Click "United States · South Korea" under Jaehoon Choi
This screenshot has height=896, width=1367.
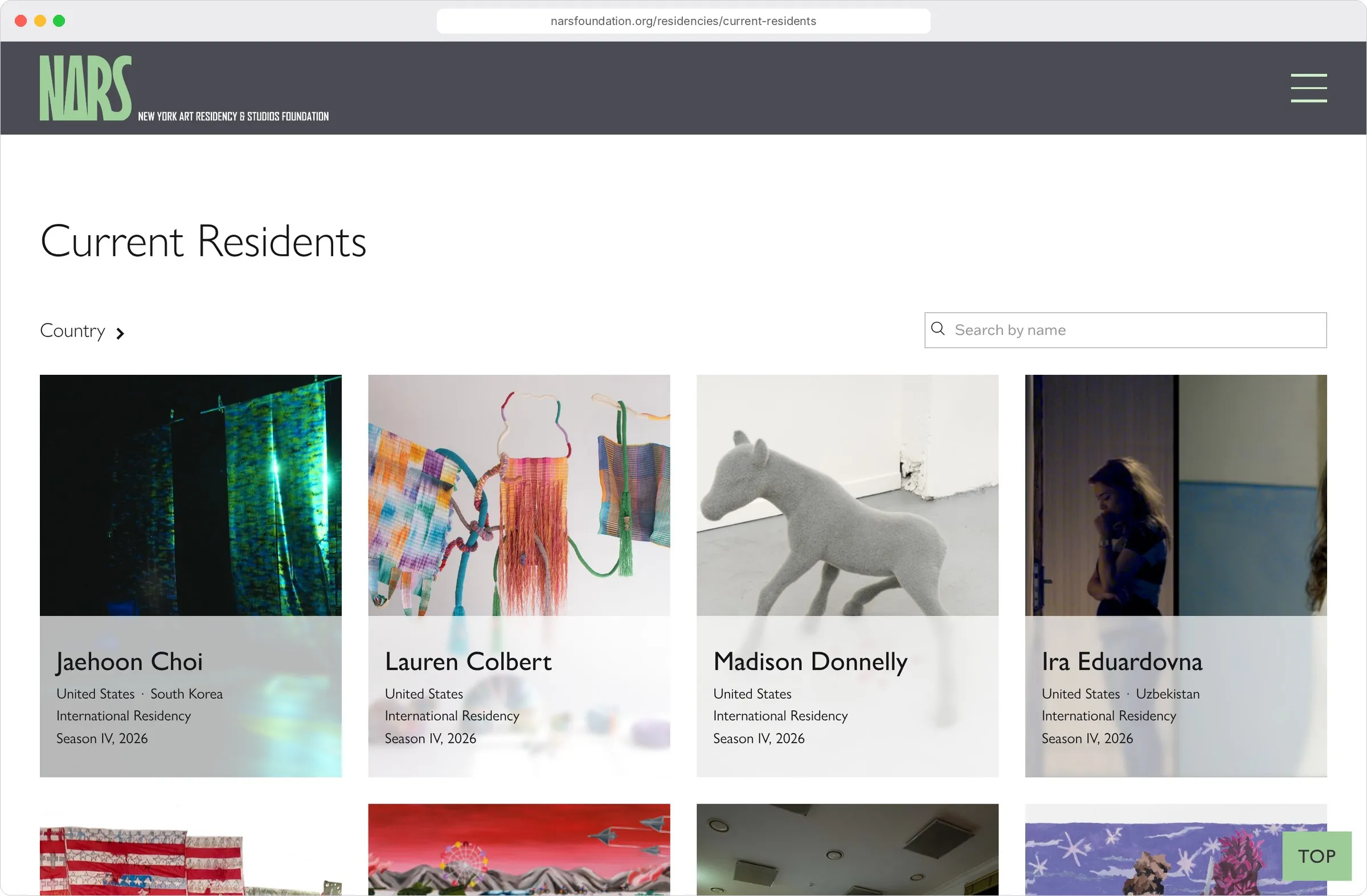click(x=140, y=694)
